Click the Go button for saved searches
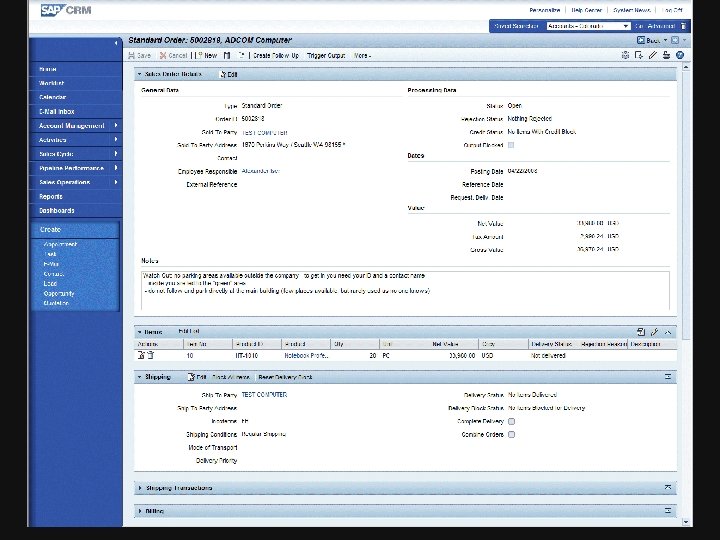This screenshot has height=540, width=720. point(639,26)
